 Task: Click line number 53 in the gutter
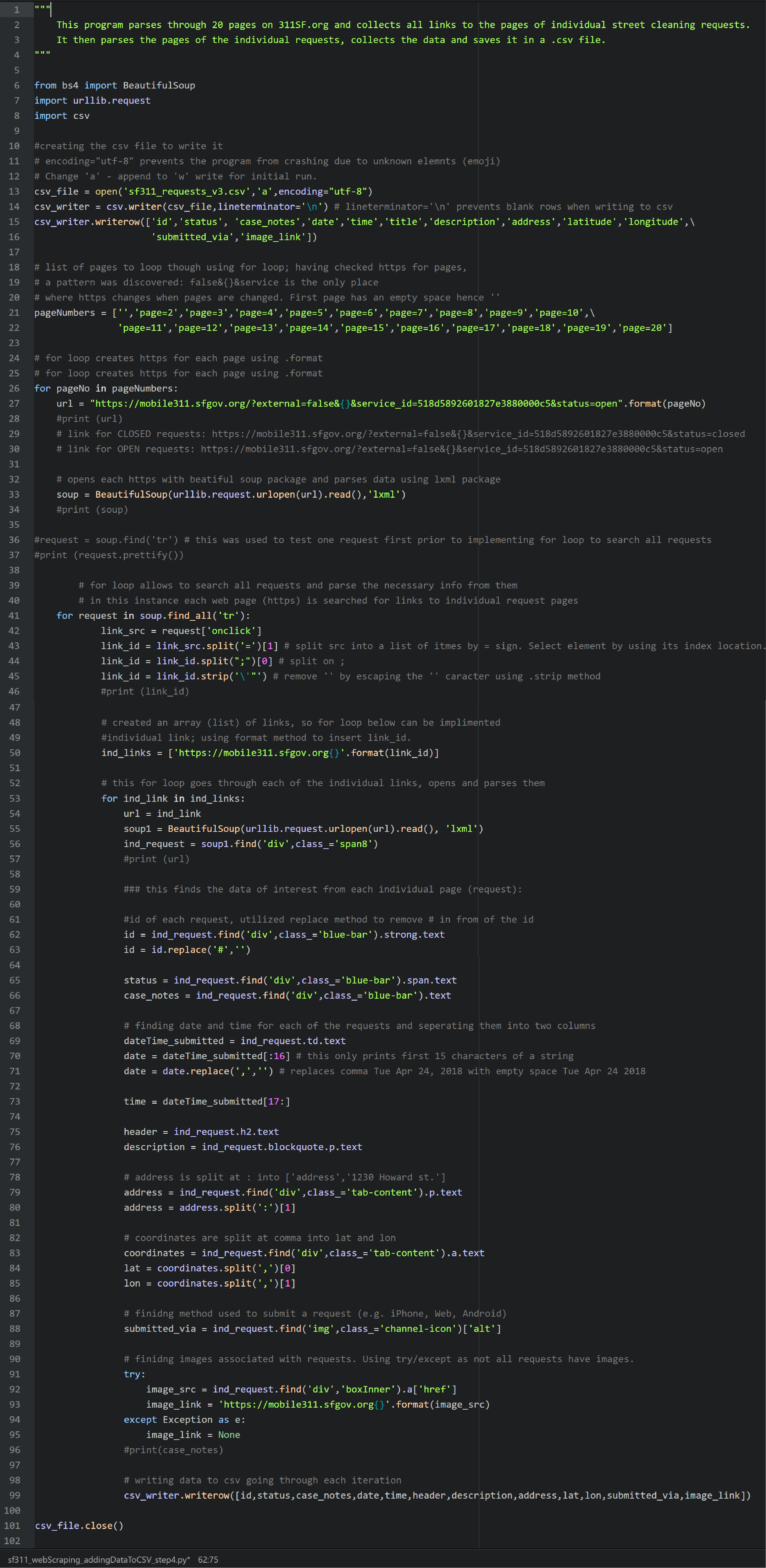coord(15,798)
